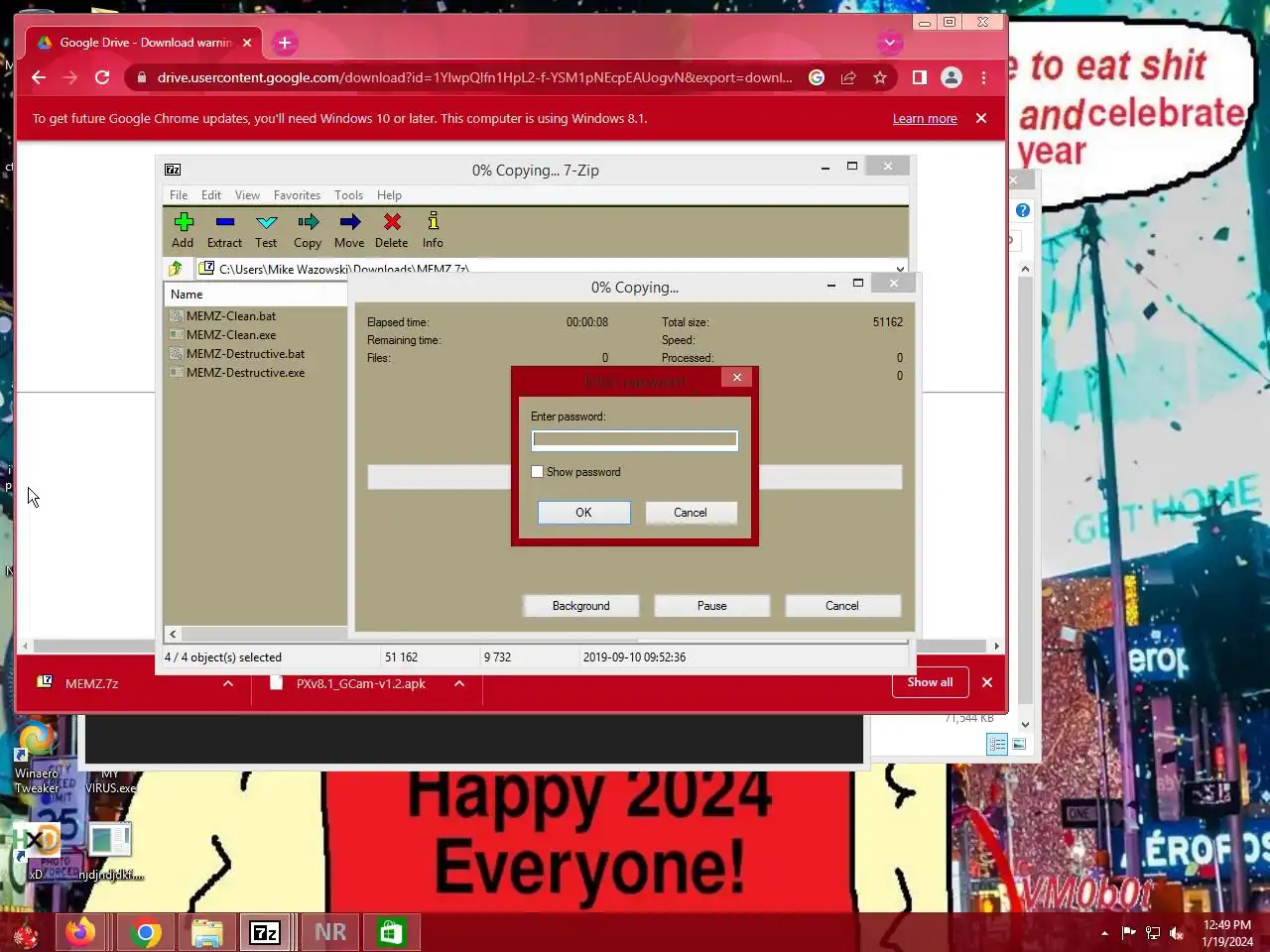1270x952 pixels.
Task: Open the View menu in 7-Zip
Action: 247,195
